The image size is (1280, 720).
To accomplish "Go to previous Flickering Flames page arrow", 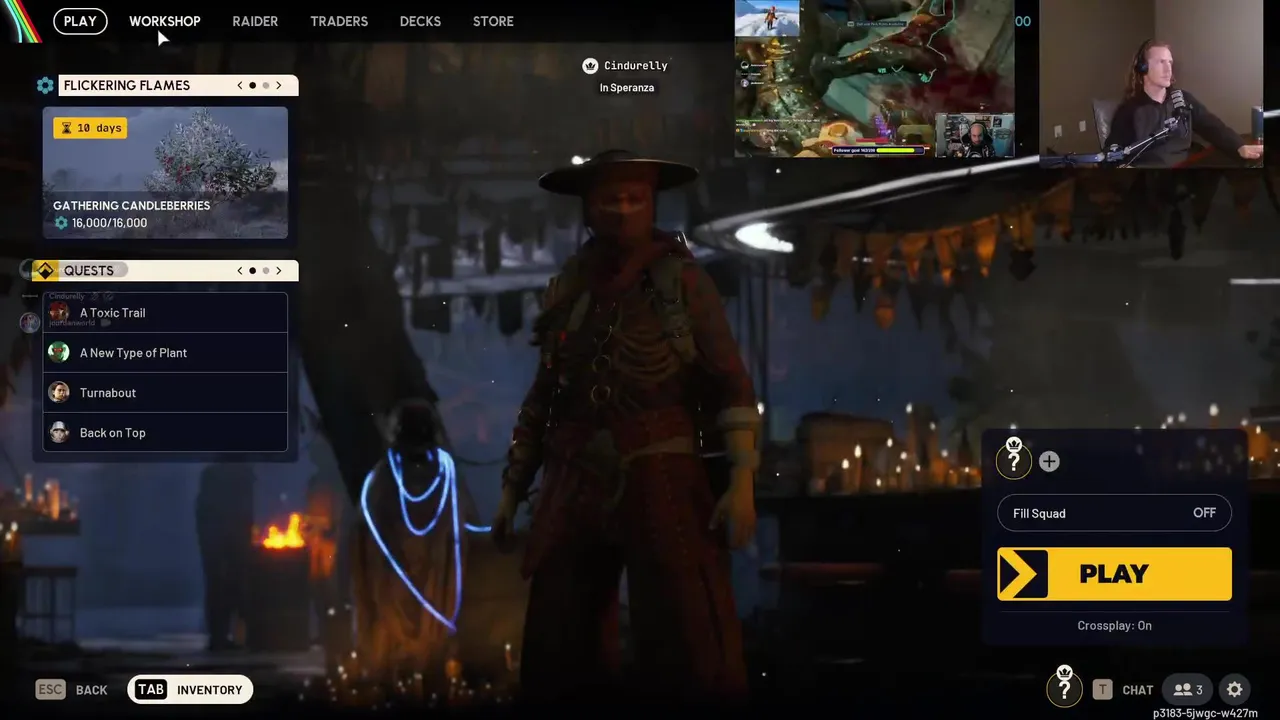I will pos(240,86).
